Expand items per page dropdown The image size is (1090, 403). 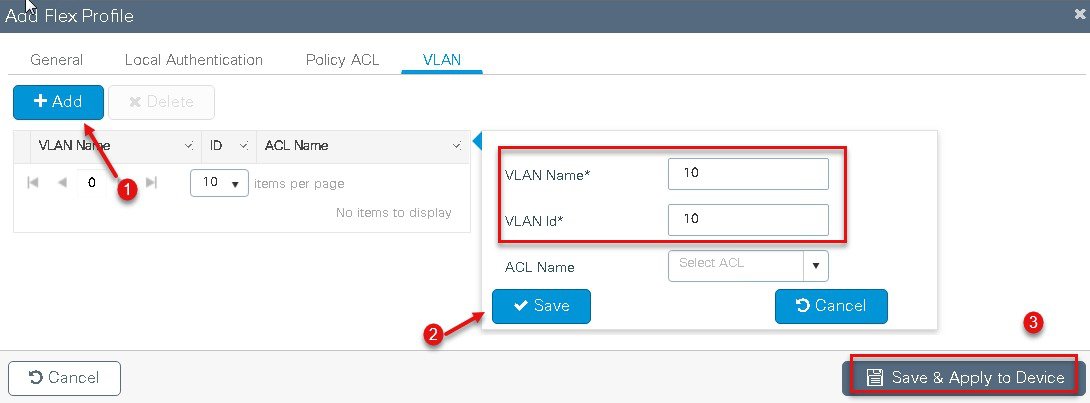pos(220,183)
